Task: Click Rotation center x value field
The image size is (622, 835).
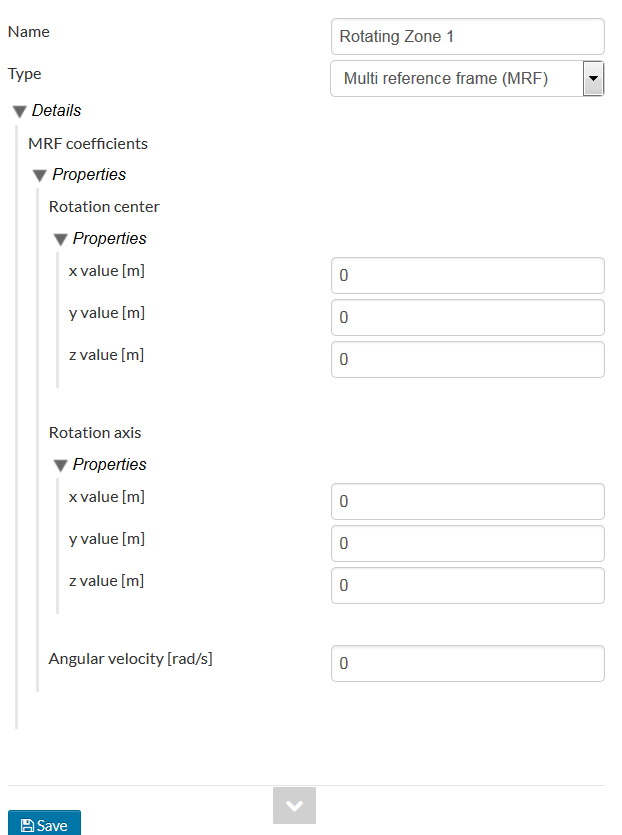Action: (467, 276)
